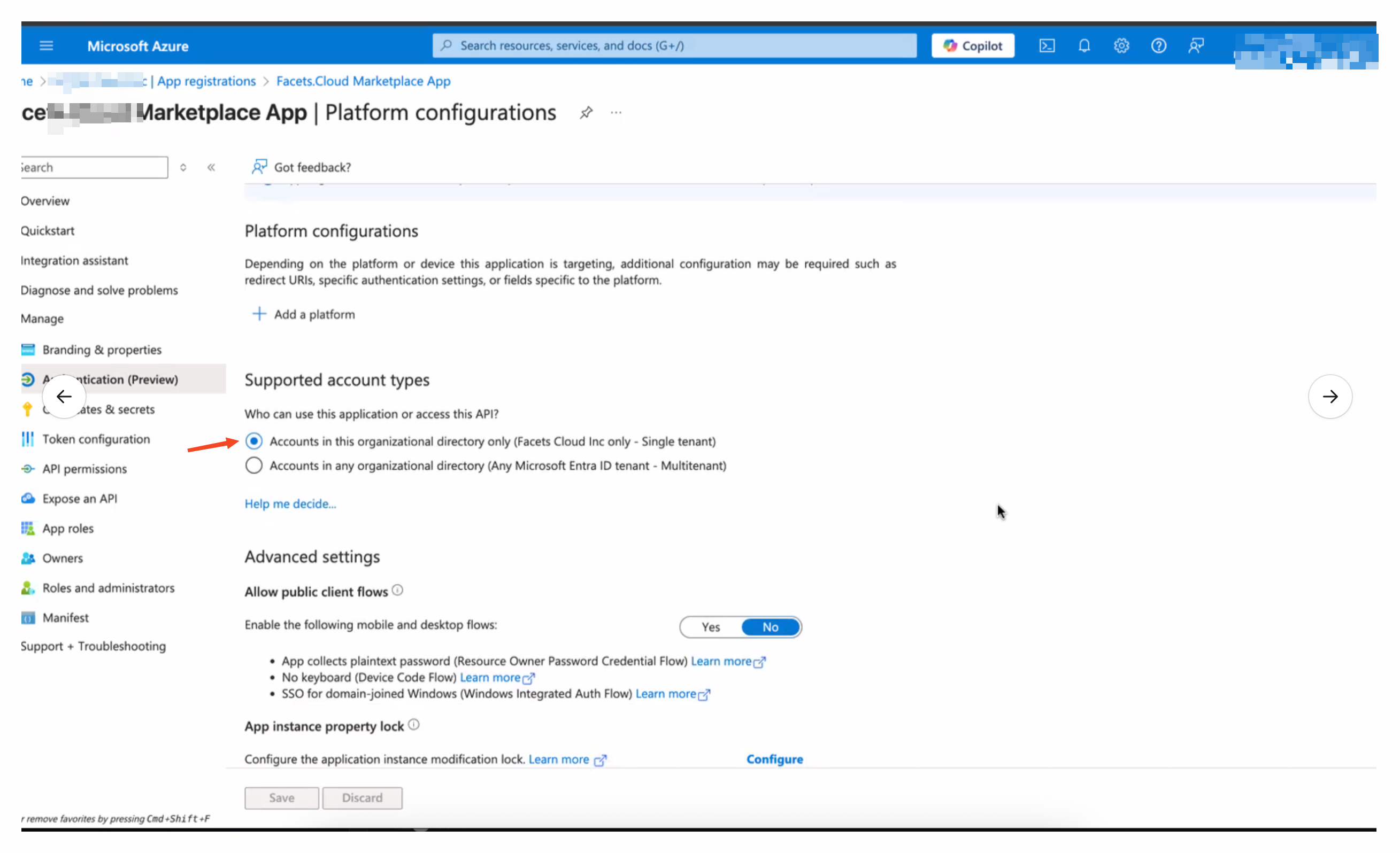Click the Discard button

coord(363,798)
